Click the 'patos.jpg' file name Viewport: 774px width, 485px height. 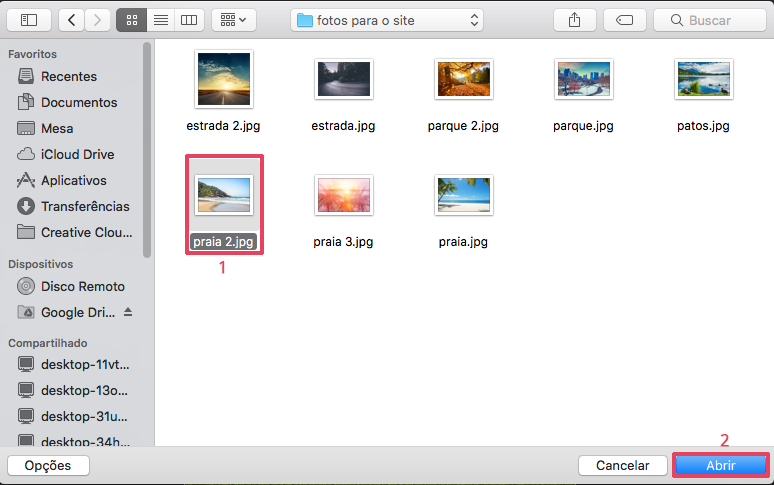pyautogui.click(x=703, y=126)
